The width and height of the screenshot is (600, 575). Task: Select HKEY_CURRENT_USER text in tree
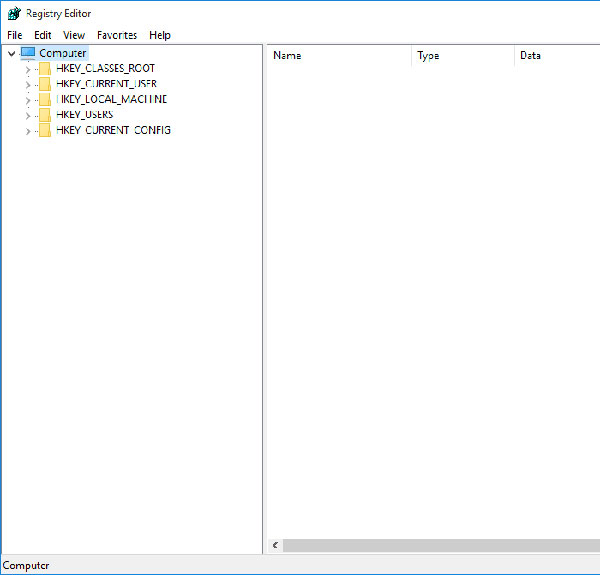click(106, 83)
